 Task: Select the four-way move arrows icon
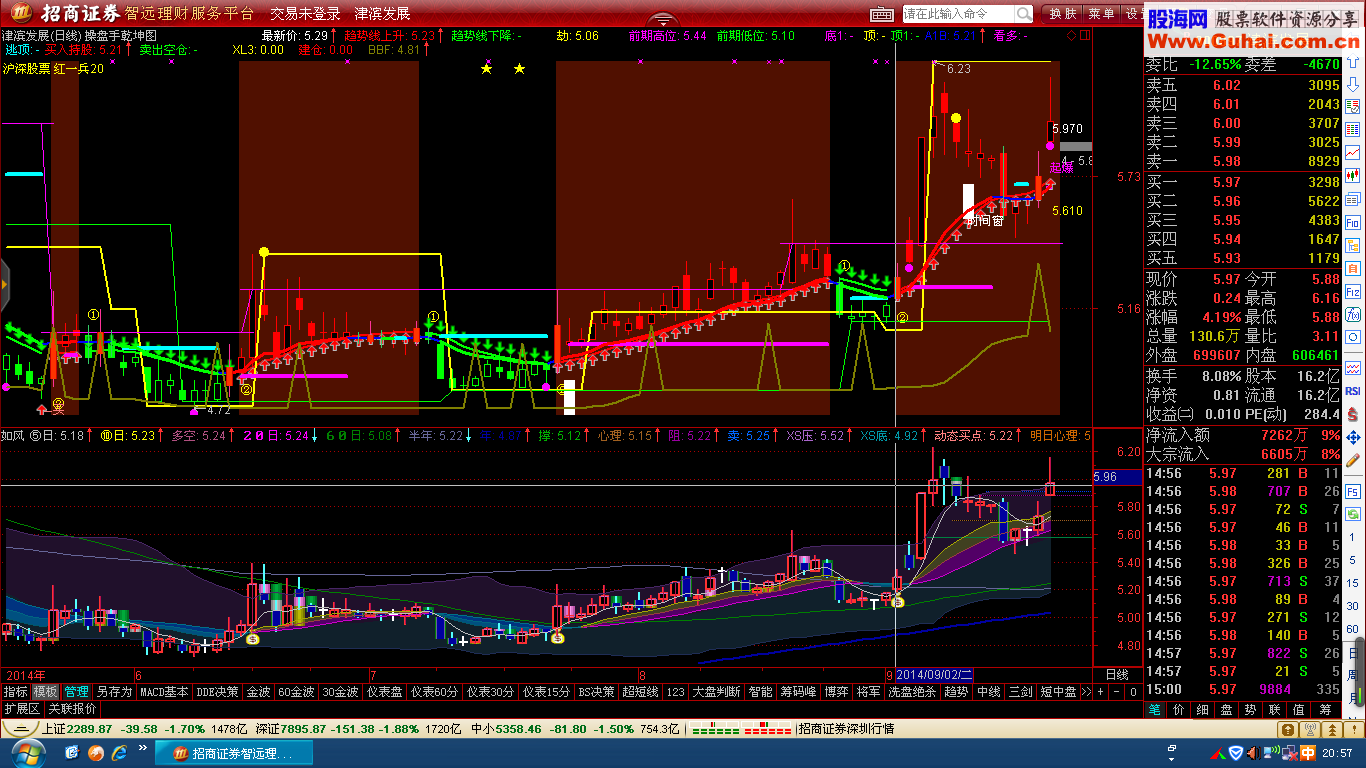pyautogui.click(x=1353, y=437)
